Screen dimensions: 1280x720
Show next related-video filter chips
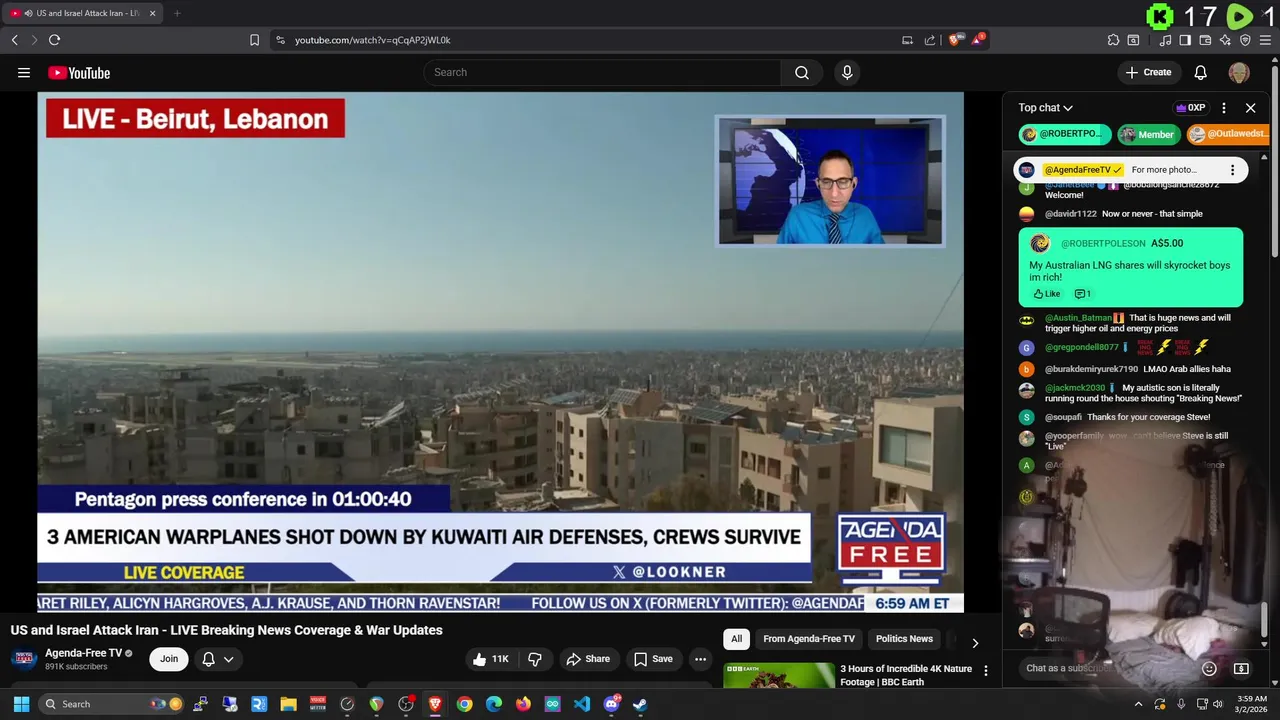975,643
